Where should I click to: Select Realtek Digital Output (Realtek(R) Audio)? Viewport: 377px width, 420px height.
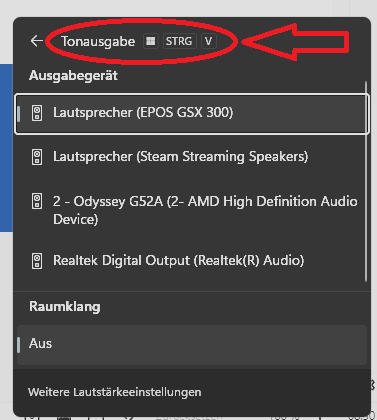coord(192,261)
